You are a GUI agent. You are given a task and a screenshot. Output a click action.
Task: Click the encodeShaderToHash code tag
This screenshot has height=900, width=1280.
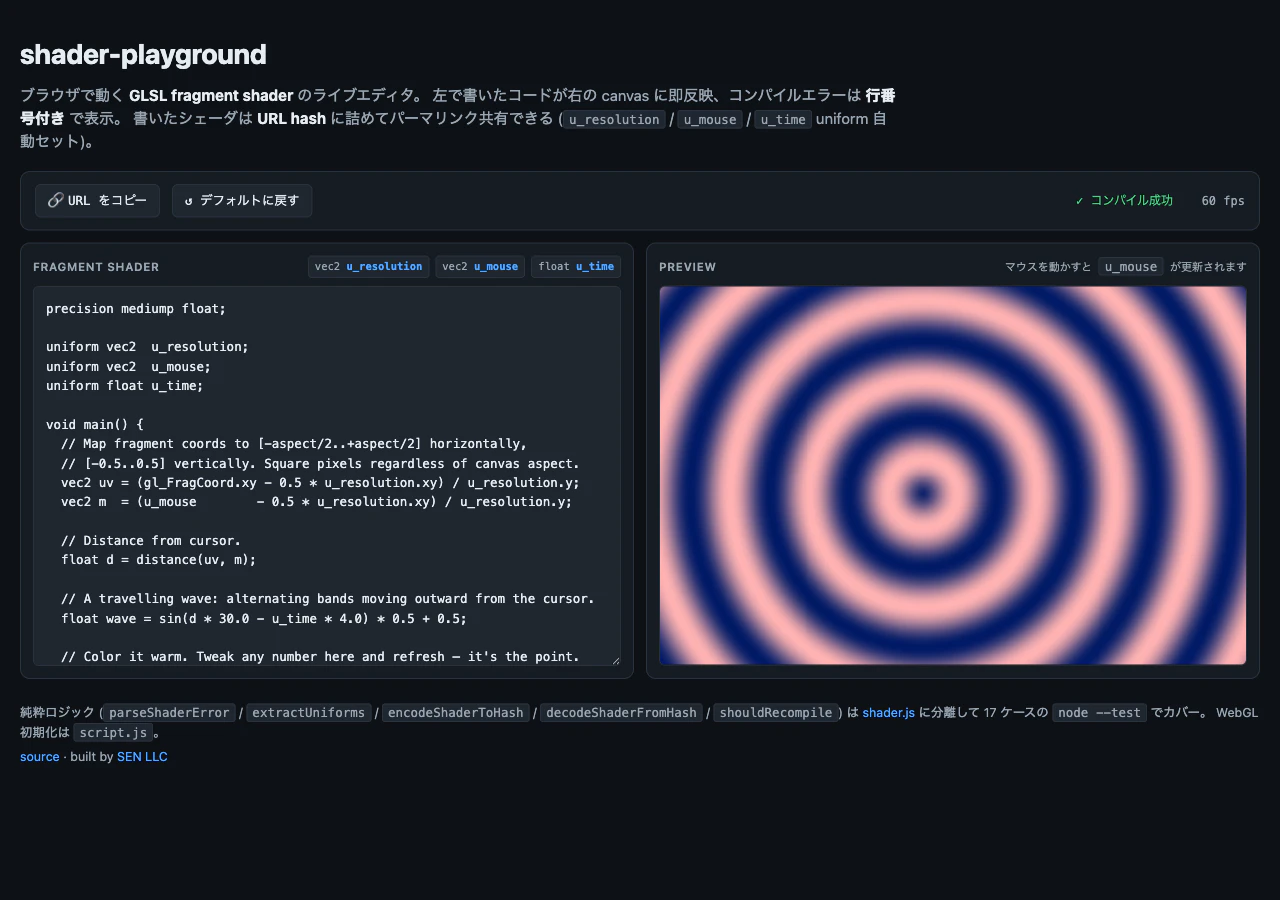[x=455, y=713]
